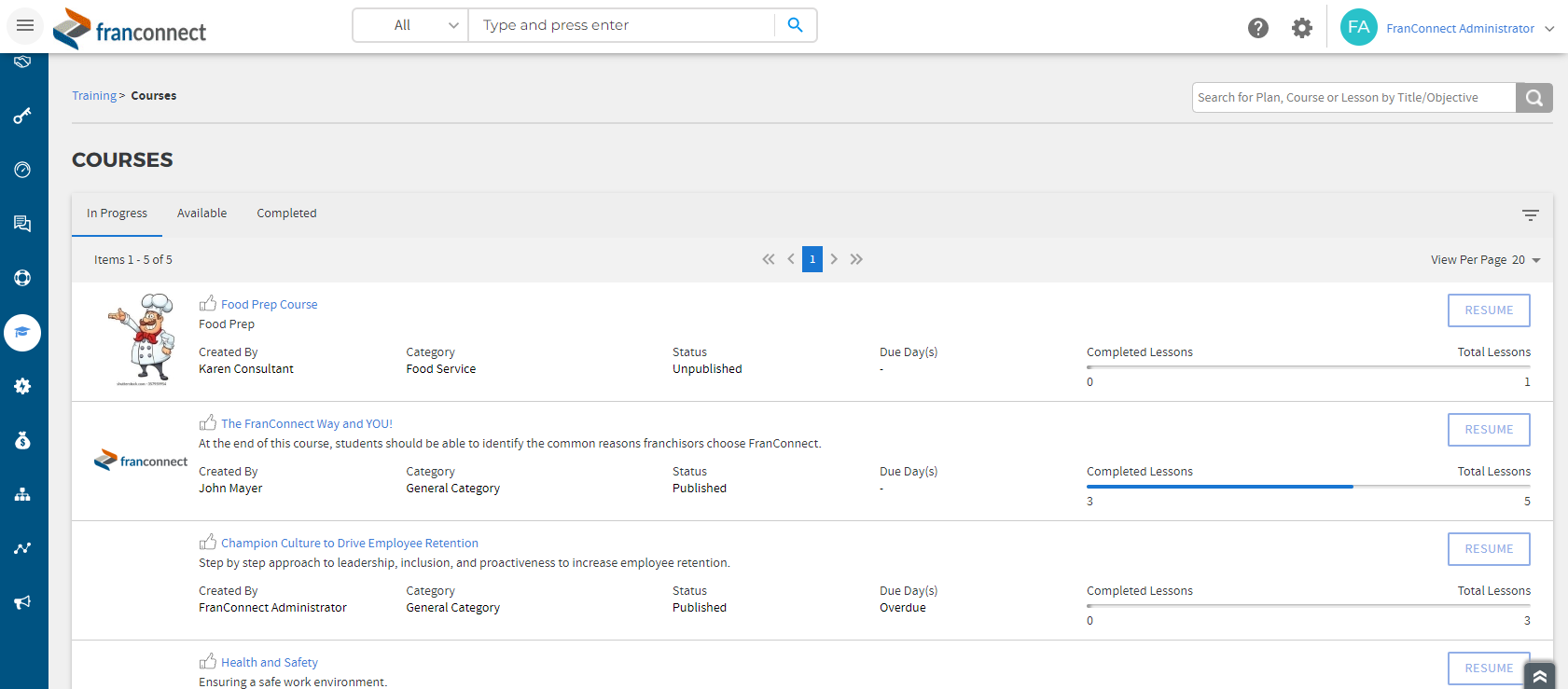Open the support lifebuoy sidebar icon
The width and height of the screenshot is (1568, 689).
click(x=22, y=278)
